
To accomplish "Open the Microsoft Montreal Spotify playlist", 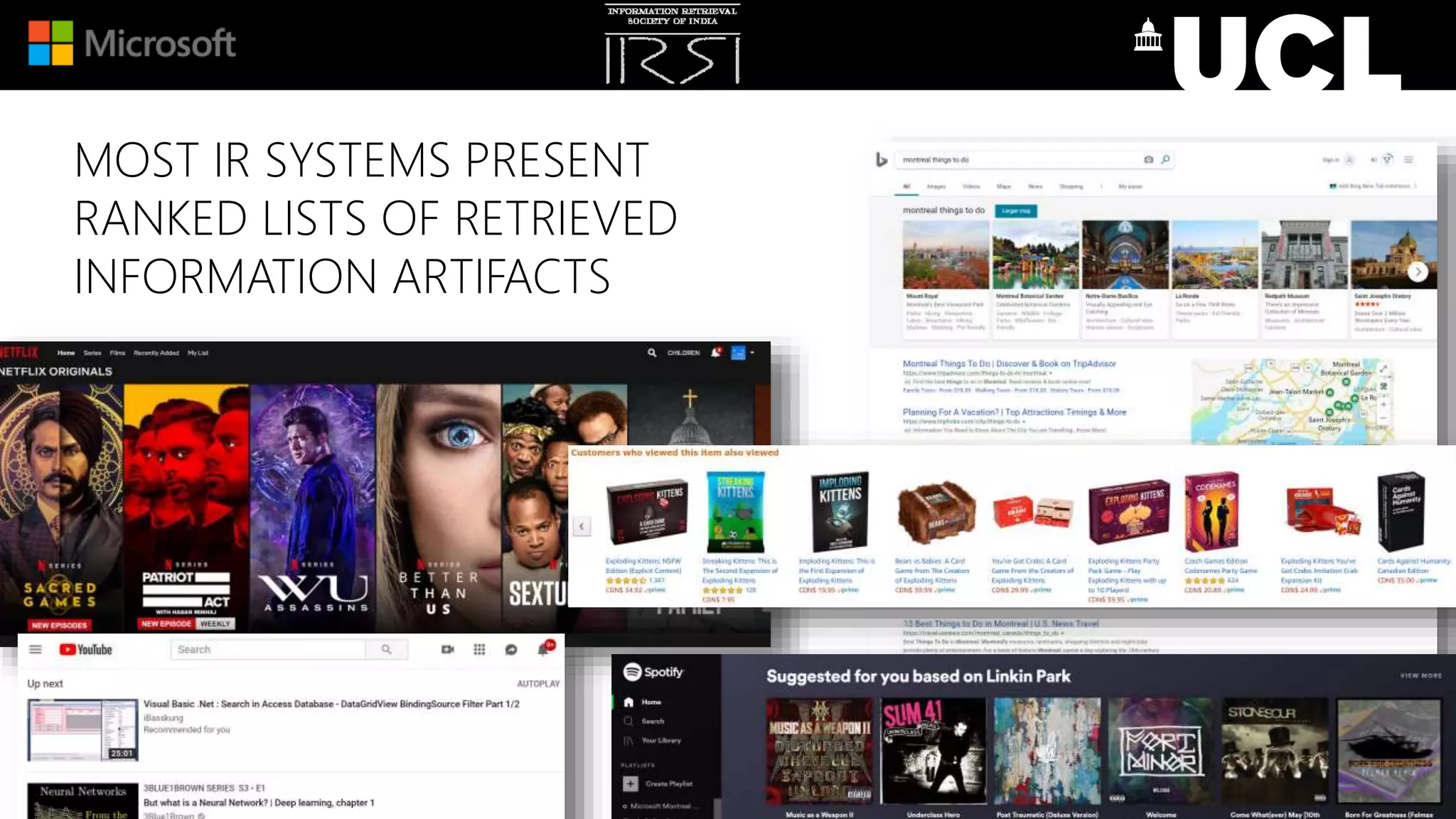I will (661, 806).
